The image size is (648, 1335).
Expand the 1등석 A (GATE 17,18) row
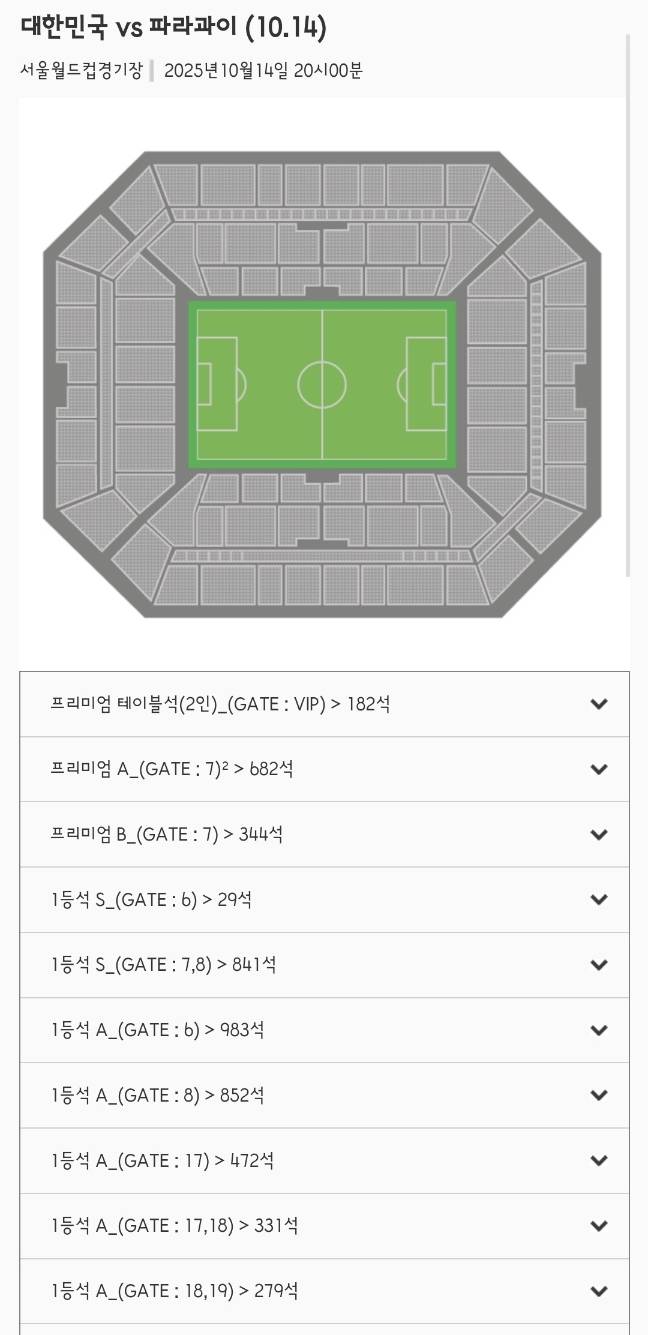(598, 1225)
